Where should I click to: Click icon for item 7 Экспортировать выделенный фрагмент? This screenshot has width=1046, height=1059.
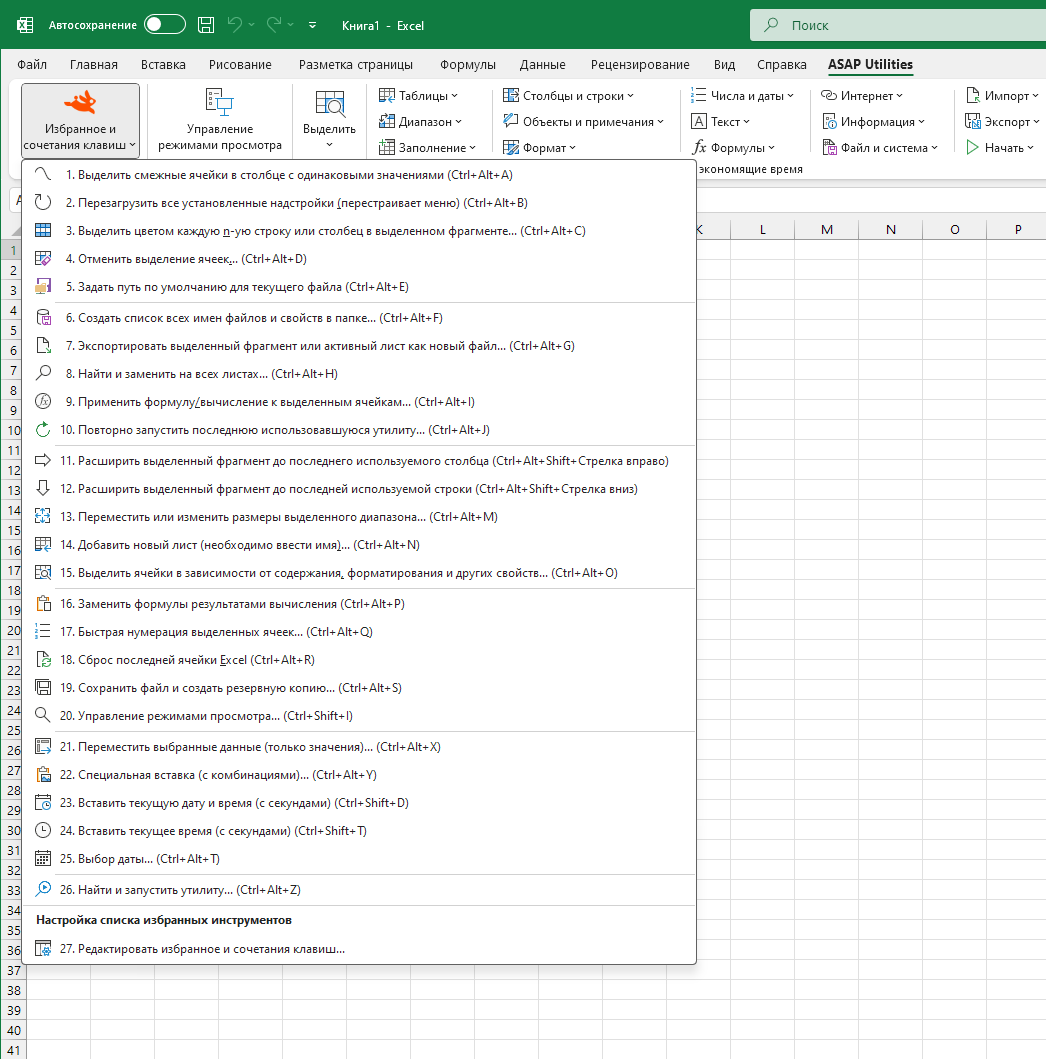coord(43,346)
